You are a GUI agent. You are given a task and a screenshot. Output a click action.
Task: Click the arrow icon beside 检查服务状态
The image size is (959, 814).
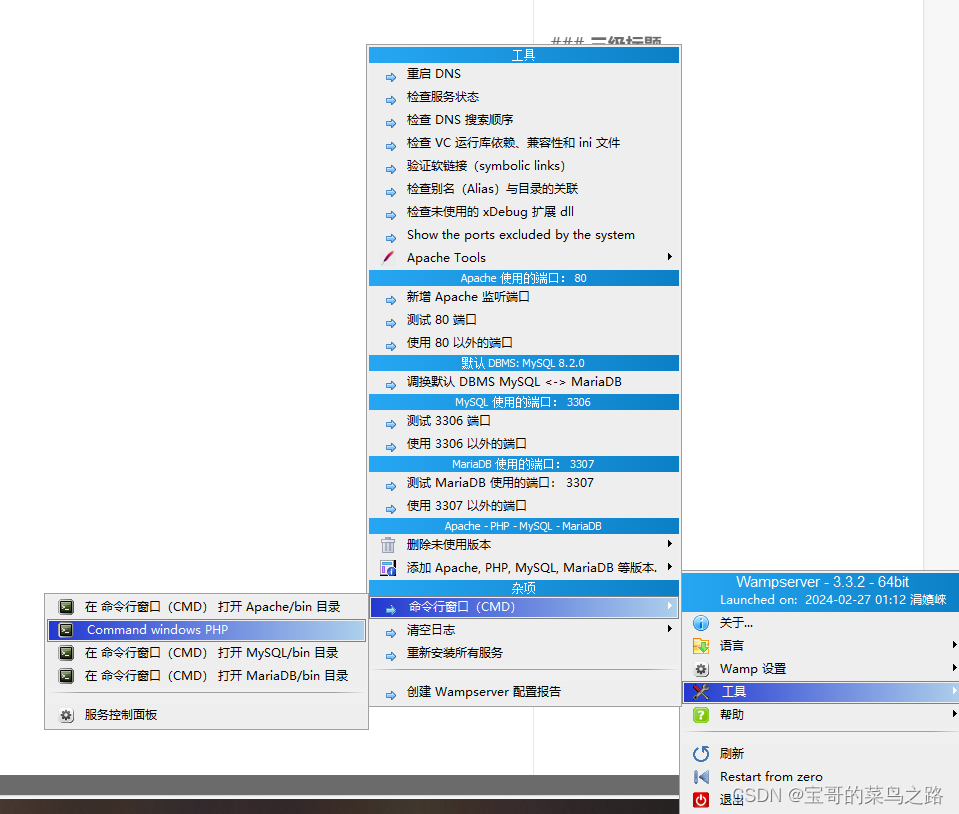click(391, 100)
